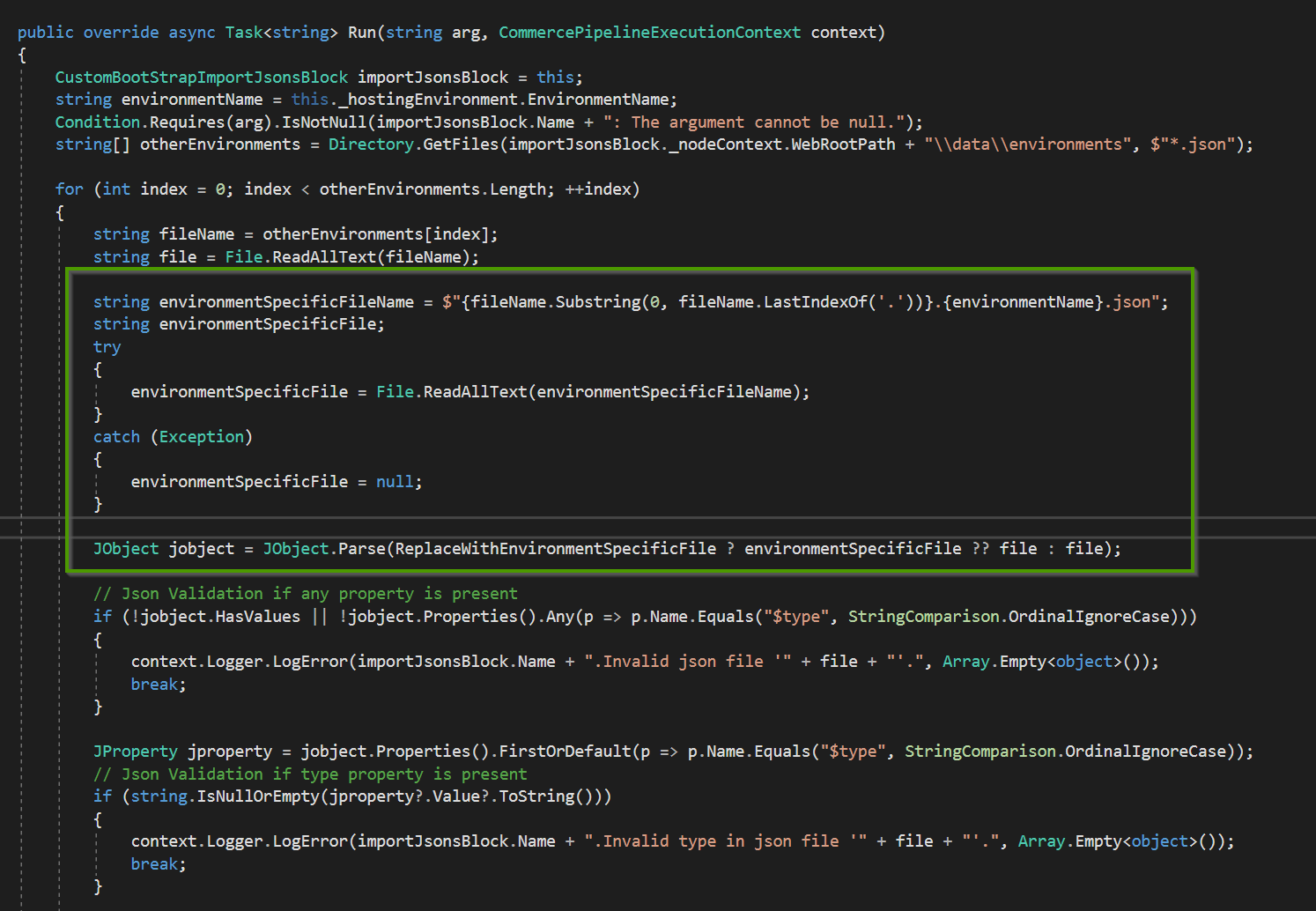Click 'otherEnvironments[index]' in the fileName assignment
This screenshot has height=911, width=1316.
point(376,234)
